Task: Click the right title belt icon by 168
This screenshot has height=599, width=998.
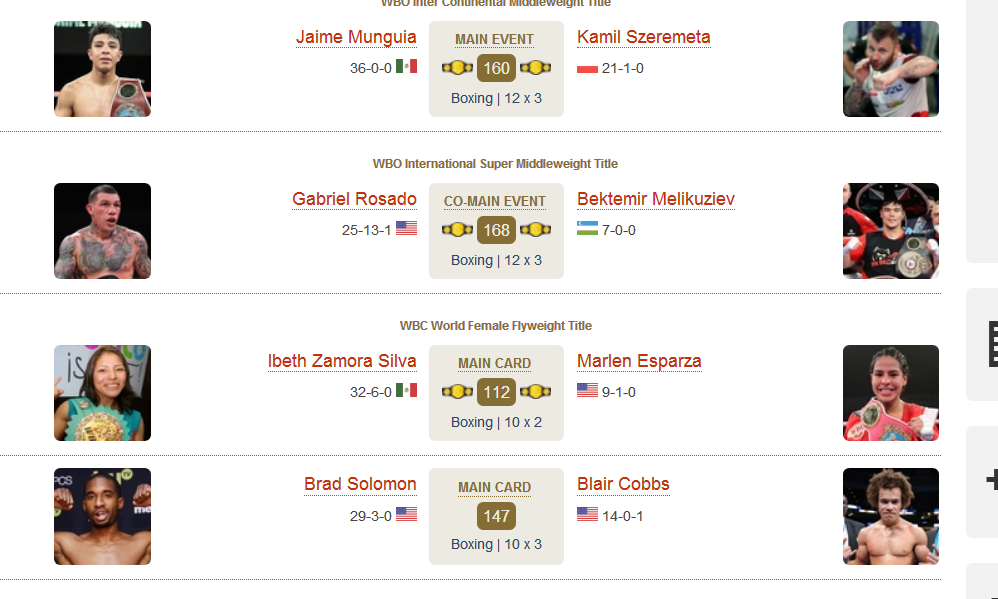Action: (x=535, y=230)
